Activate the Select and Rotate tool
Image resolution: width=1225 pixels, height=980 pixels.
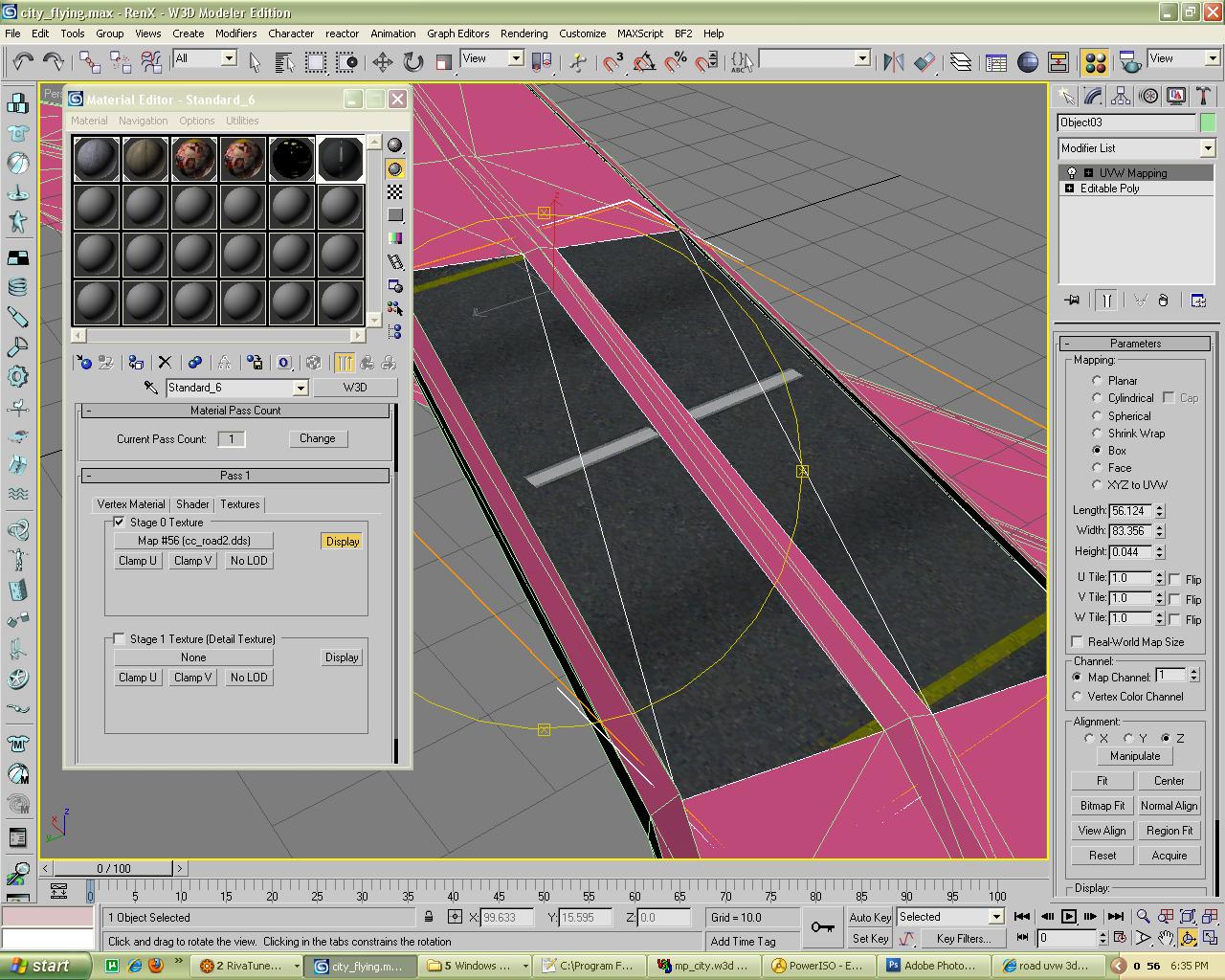tap(412, 62)
